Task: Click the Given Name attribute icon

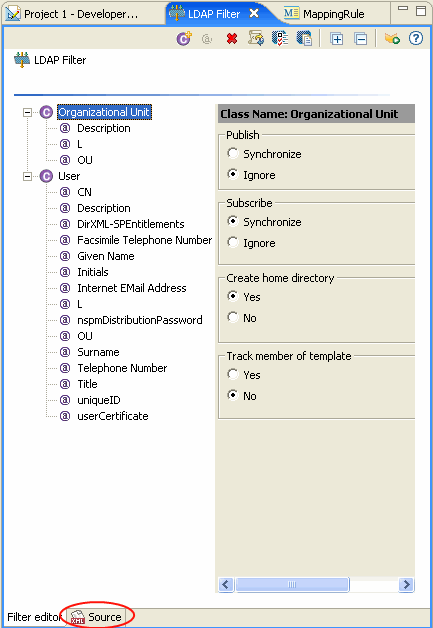Action: (x=65, y=256)
